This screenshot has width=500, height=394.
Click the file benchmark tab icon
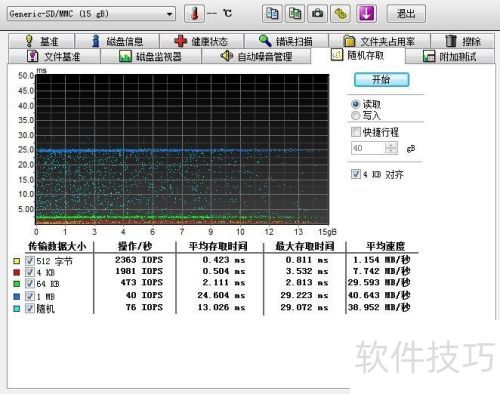pos(32,56)
